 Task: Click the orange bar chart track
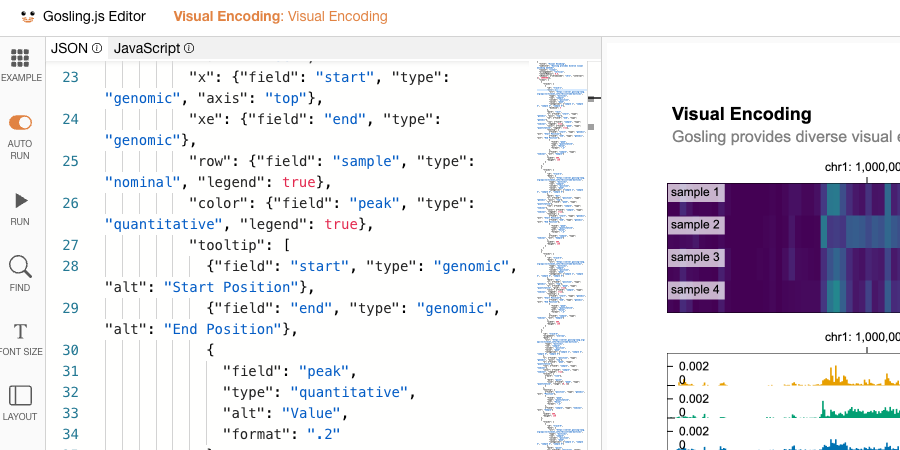pos(800,376)
